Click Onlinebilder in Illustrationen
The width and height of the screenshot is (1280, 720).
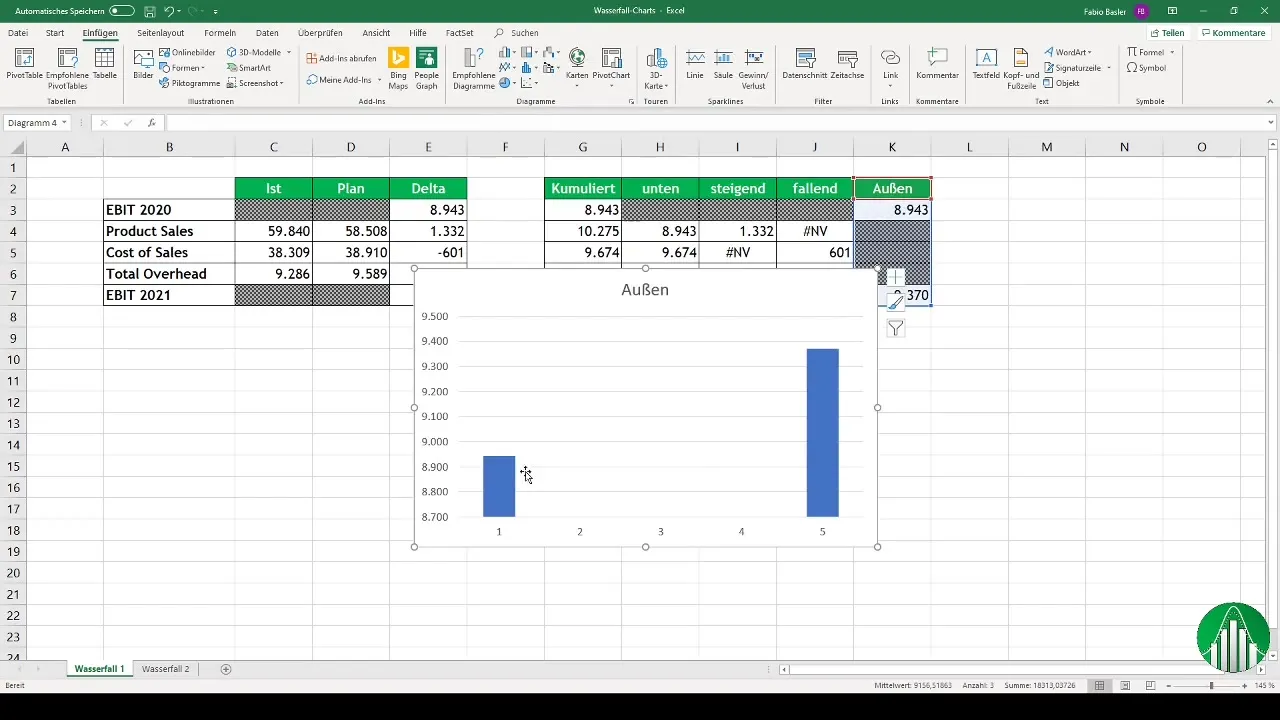[187, 52]
